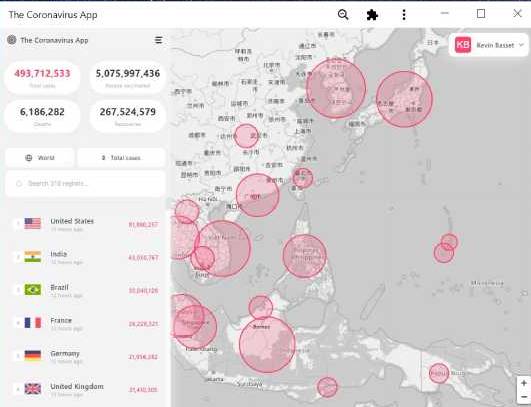
Task: Click the recoveries card 267,524,579
Action: click(x=128, y=116)
